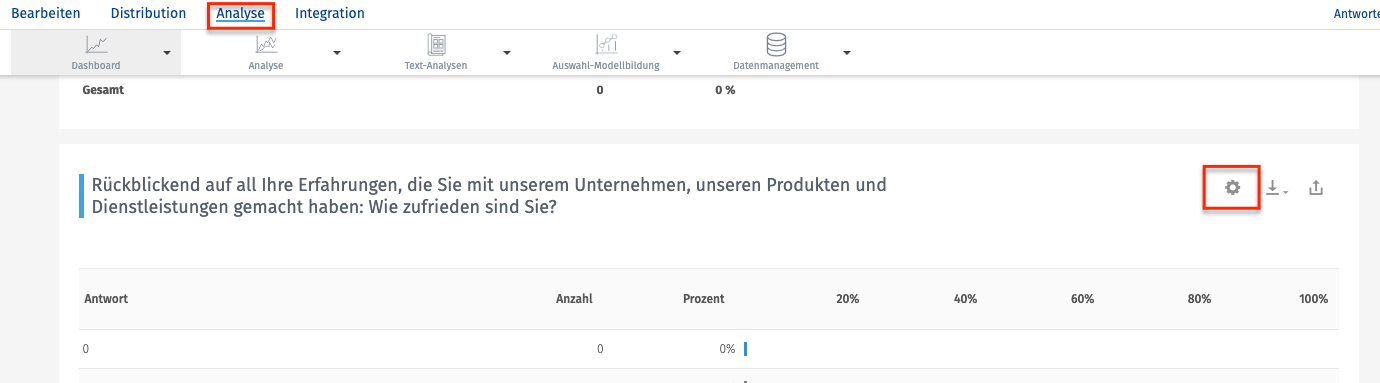Expand the Auswahl-Modellbildung dropdown arrow
The image size is (1380, 383).
[677, 53]
